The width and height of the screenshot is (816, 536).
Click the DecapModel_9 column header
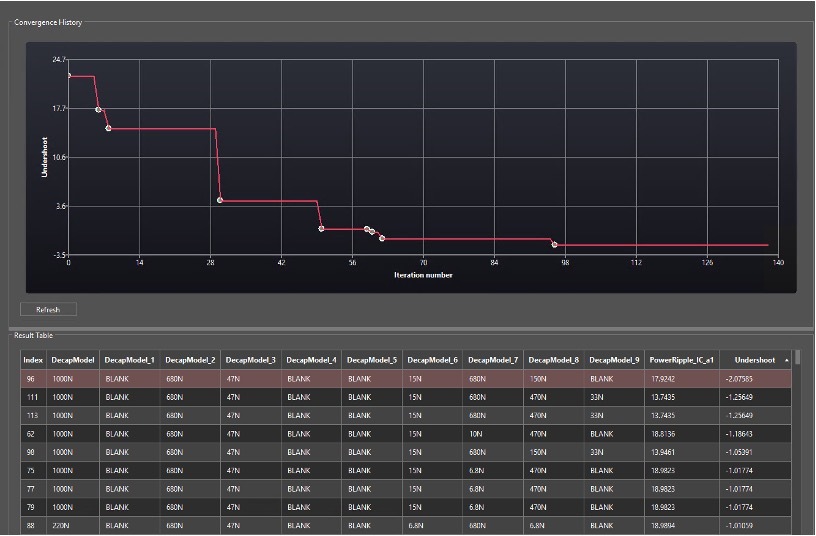point(614,360)
